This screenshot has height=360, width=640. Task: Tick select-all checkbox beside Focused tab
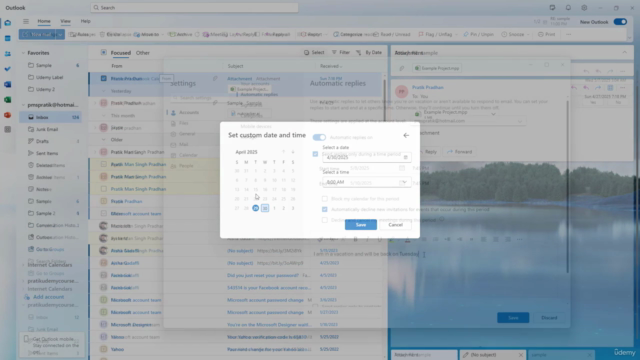click(x=103, y=52)
